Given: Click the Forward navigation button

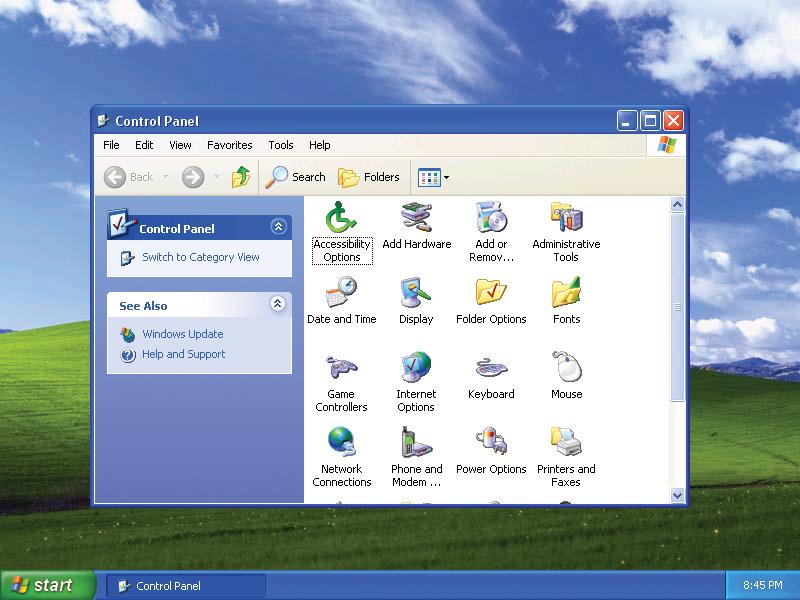Looking at the screenshot, I should pyautogui.click(x=193, y=177).
